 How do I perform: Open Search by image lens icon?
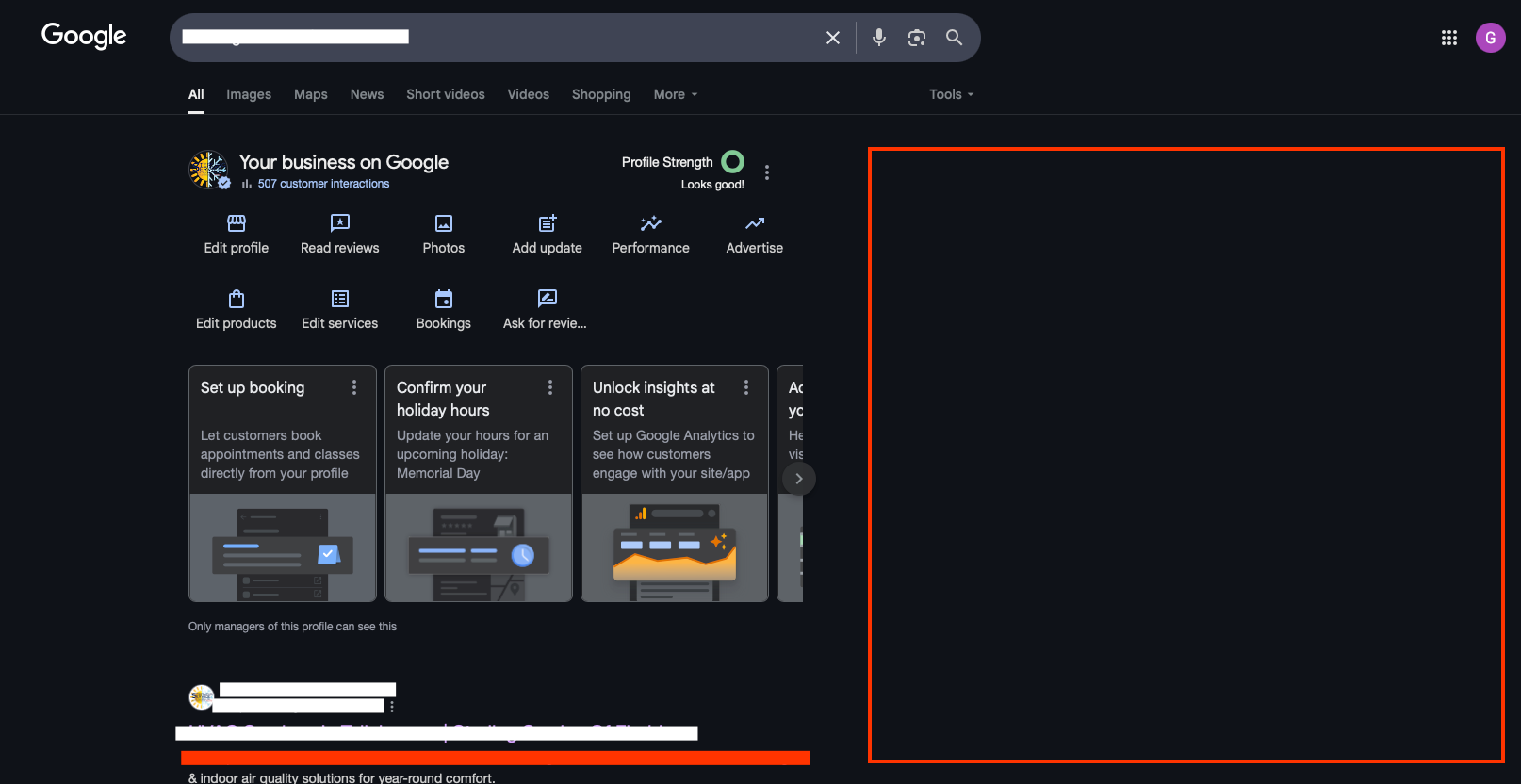tap(917, 38)
